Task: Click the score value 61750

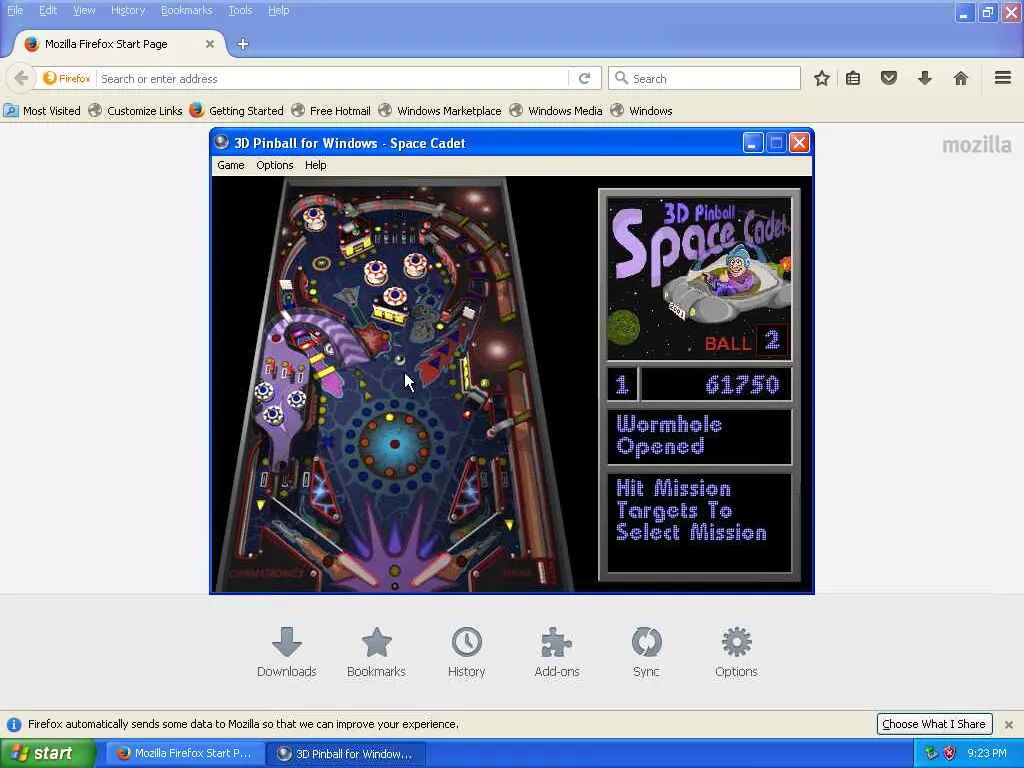Action: click(x=742, y=384)
